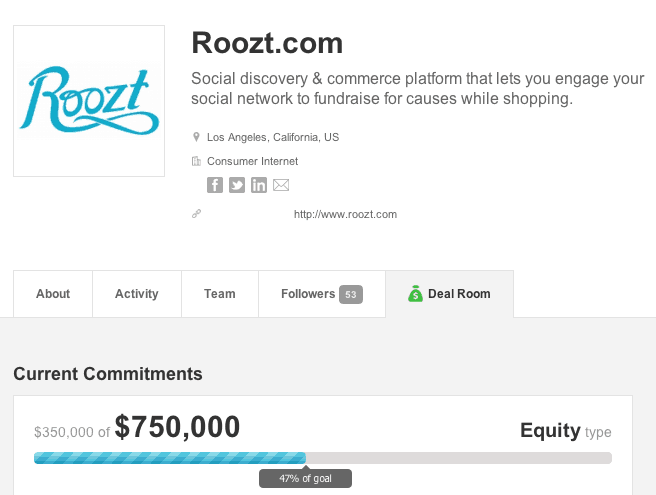Visit the http://www.roozt.com link

345,214
